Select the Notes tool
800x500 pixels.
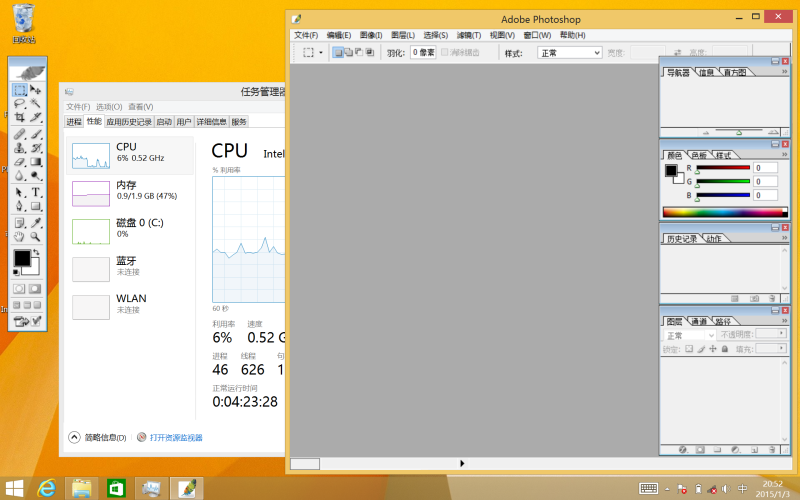pos(19,223)
